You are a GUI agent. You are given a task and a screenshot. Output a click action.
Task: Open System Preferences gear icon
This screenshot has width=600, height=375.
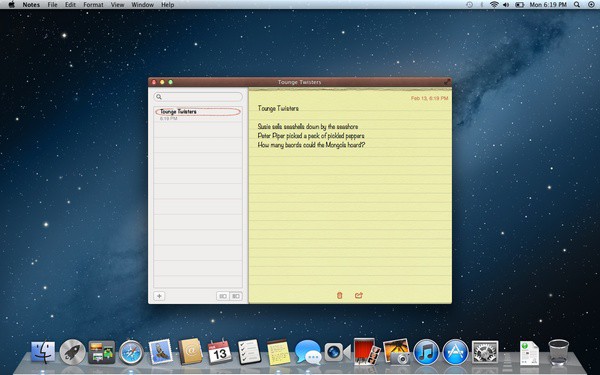pos(485,352)
